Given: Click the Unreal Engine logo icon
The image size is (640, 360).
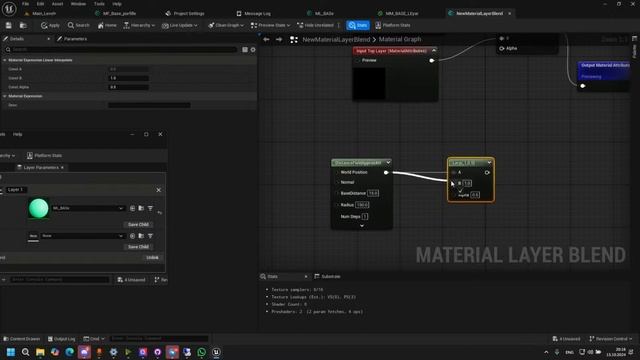Looking at the screenshot, I should (9, 8).
